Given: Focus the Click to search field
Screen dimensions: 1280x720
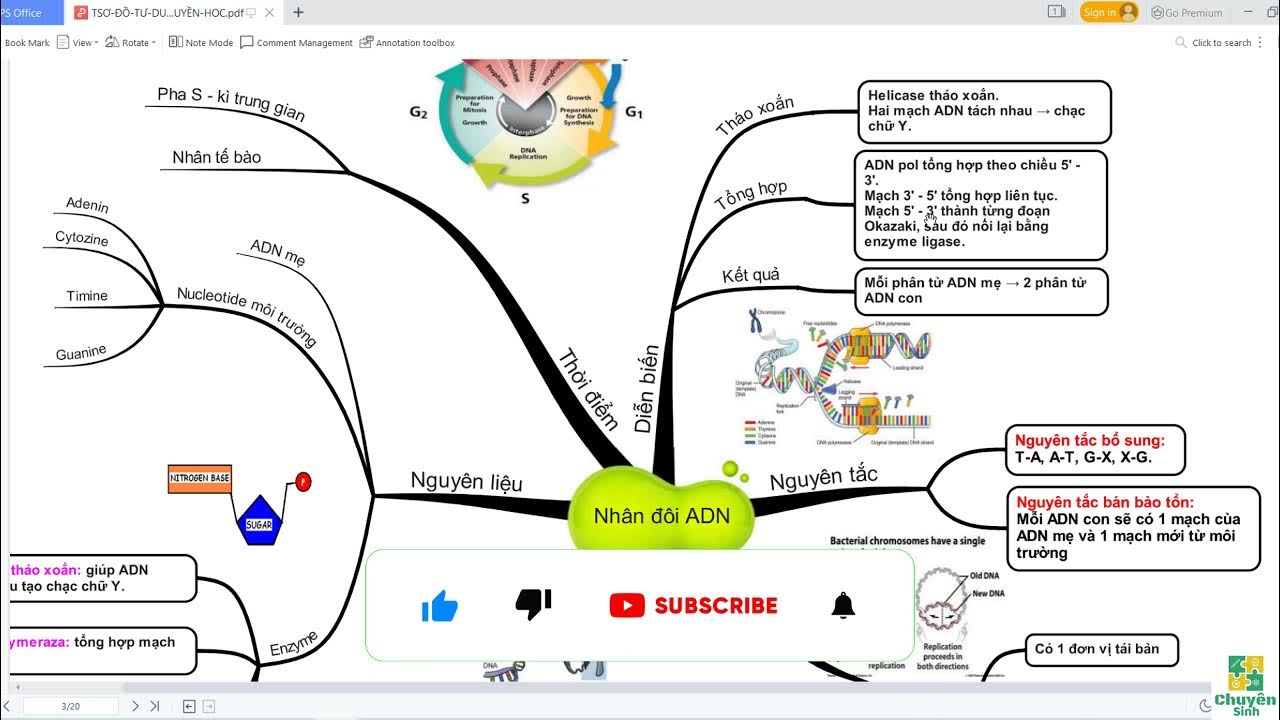Looking at the screenshot, I should (1221, 43).
